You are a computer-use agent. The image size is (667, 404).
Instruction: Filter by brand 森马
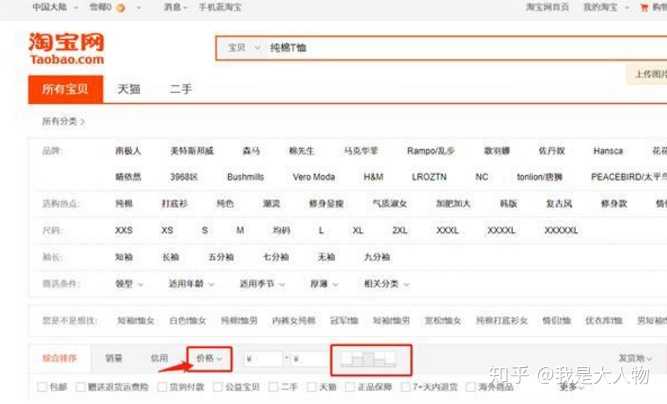coord(251,151)
